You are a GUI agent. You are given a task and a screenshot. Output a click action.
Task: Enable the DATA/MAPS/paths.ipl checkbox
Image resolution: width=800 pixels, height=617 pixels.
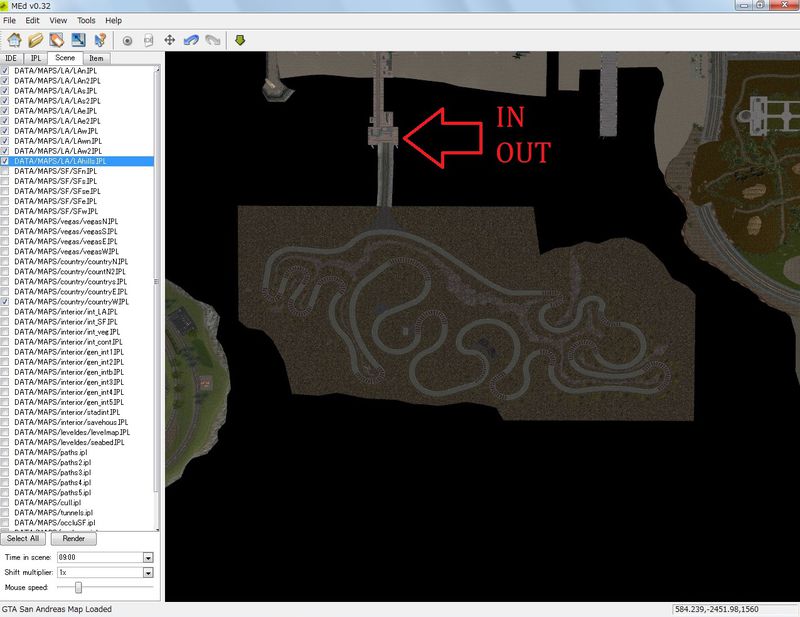pos(5,452)
